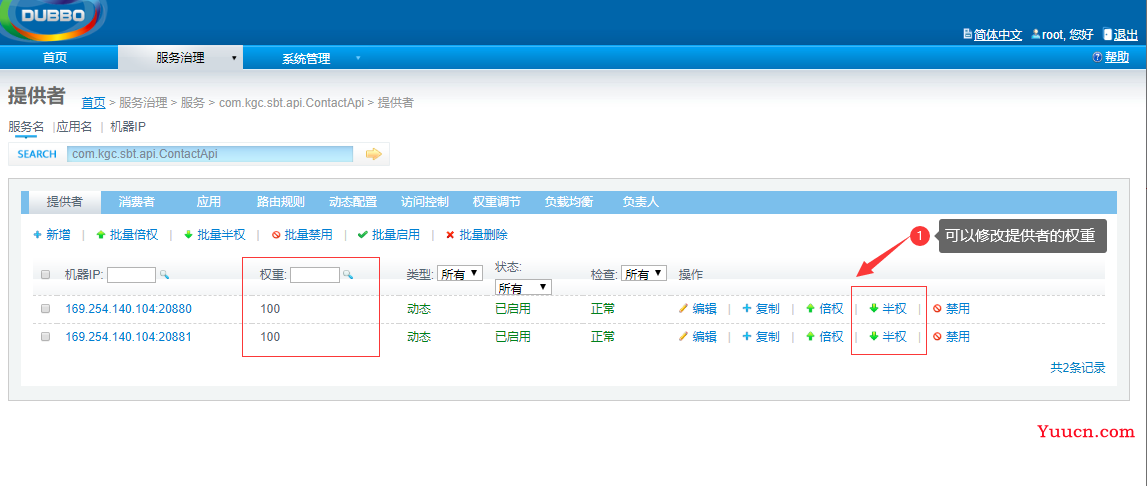Go to 首页 in the nav bar
1147x486 pixels.
click(x=55, y=58)
